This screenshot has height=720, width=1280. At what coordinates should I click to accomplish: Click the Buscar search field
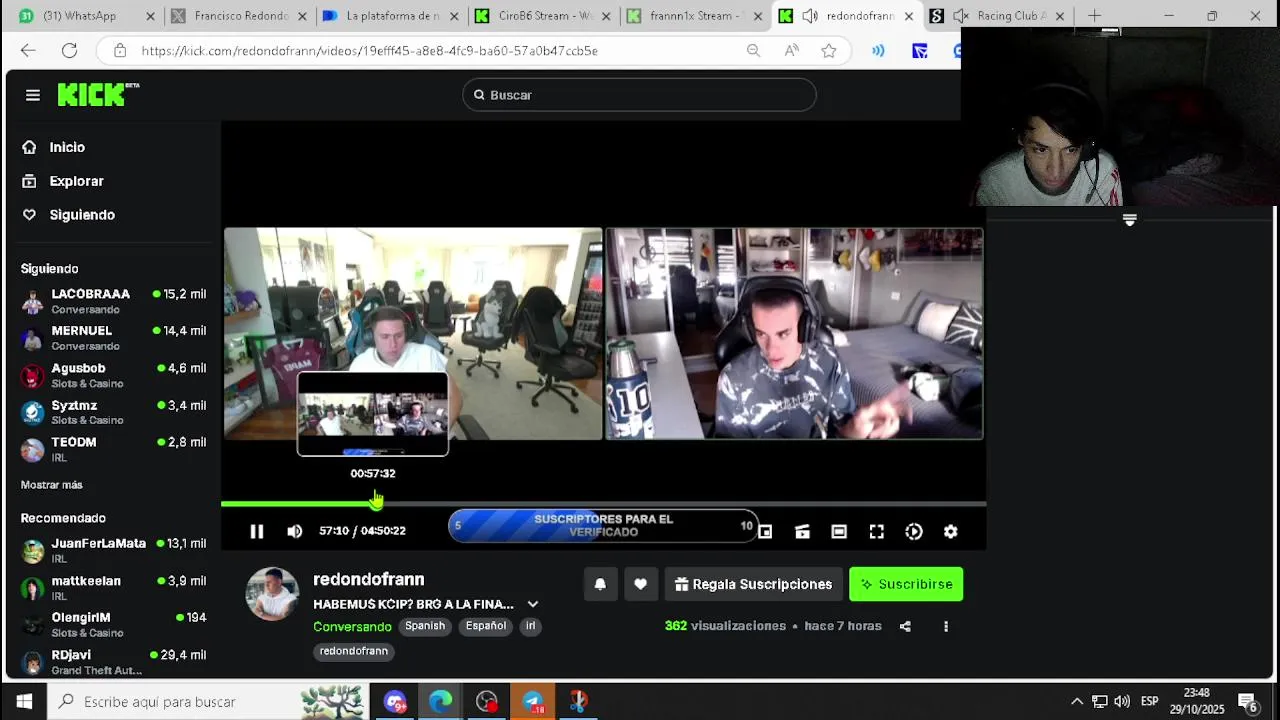pyautogui.click(x=639, y=95)
